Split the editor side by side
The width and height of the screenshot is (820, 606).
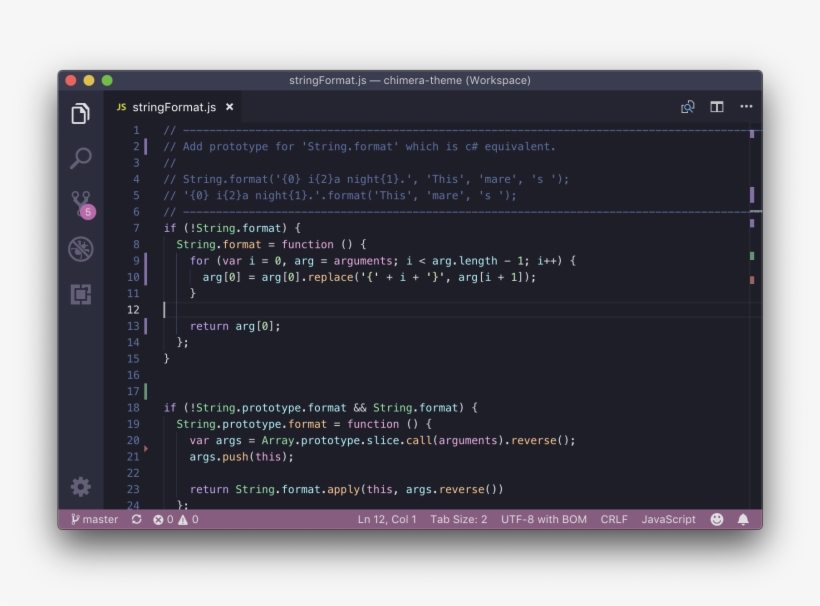(716, 107)
